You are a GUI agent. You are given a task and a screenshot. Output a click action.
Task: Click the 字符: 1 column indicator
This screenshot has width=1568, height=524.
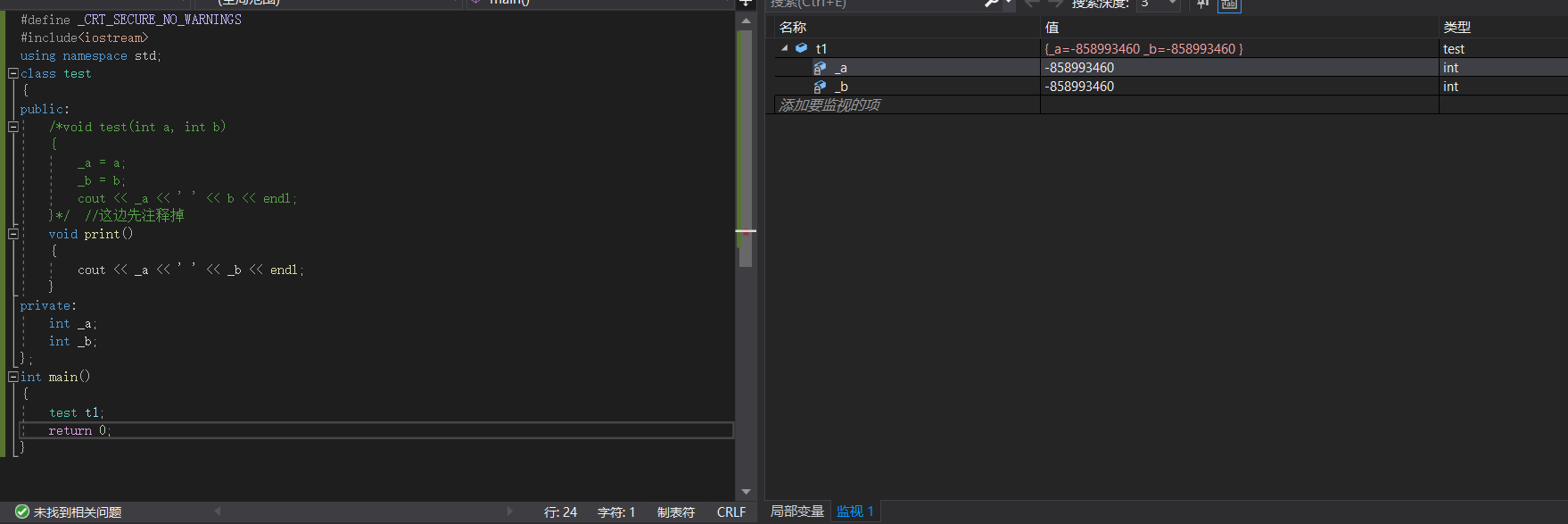[616, 512]
